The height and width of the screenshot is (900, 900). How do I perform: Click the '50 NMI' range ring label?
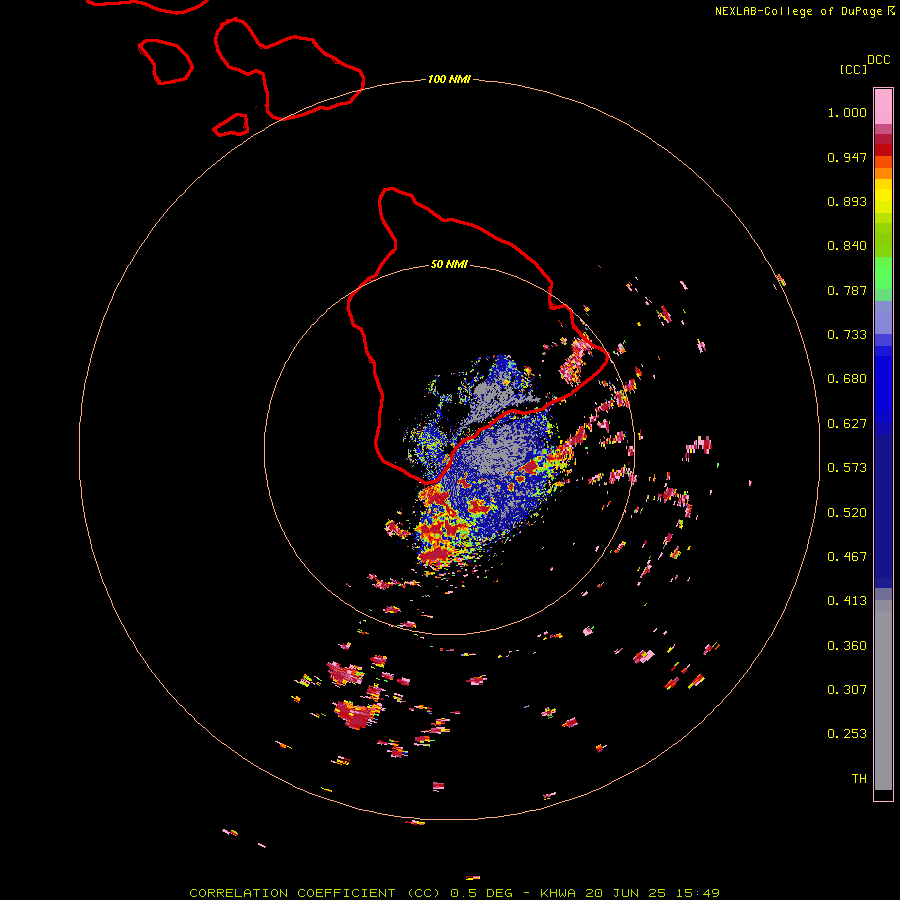click(449, 264)
